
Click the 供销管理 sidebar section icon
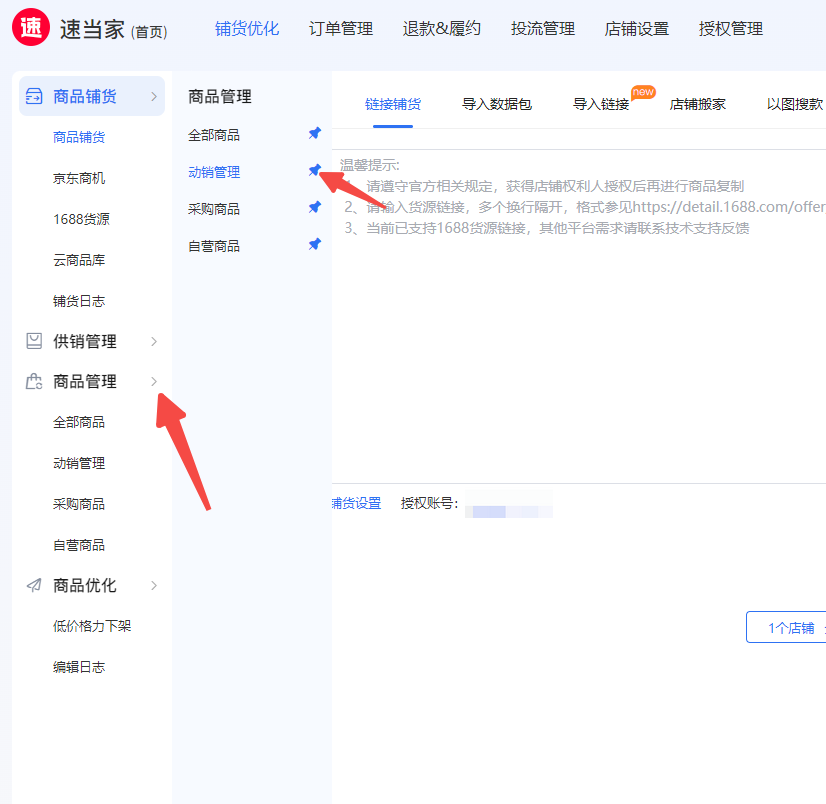(x=34, y=341)
